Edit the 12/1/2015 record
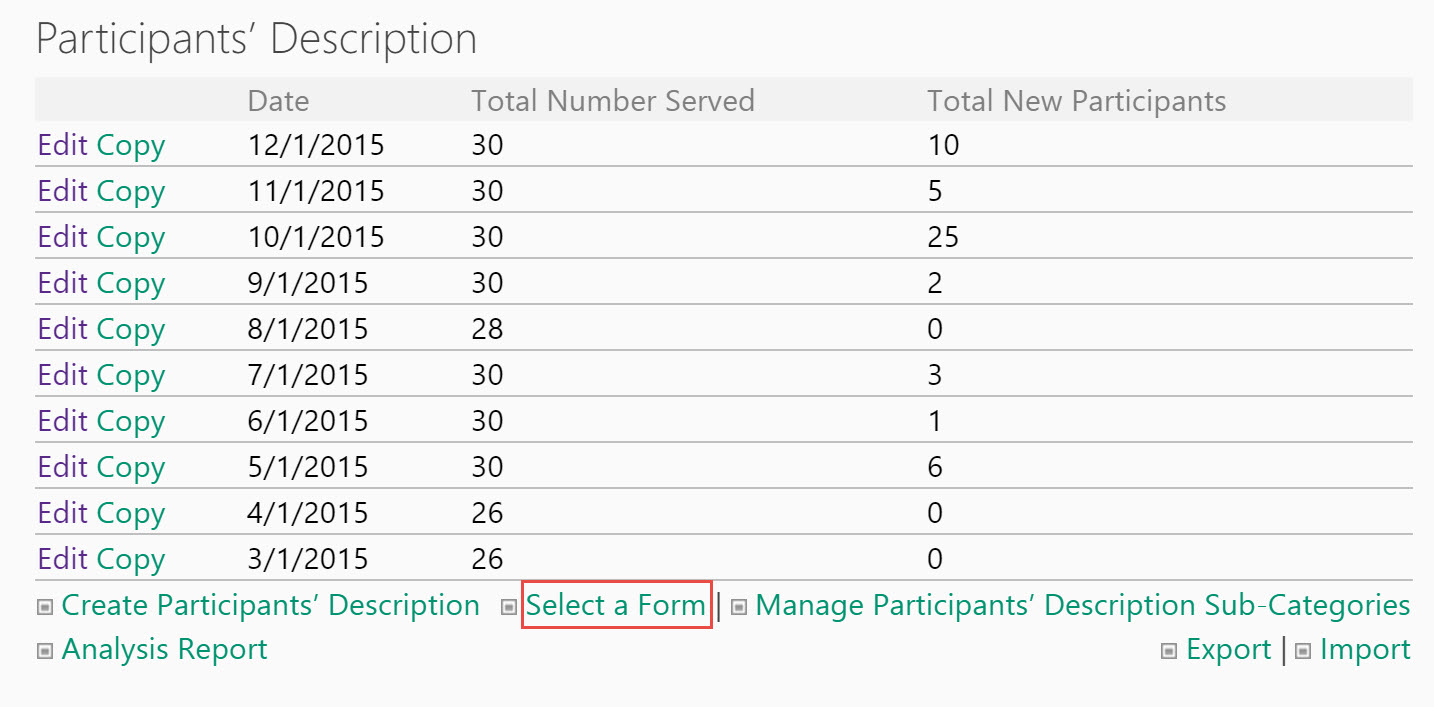1434x707 pixels. [62, 145]
